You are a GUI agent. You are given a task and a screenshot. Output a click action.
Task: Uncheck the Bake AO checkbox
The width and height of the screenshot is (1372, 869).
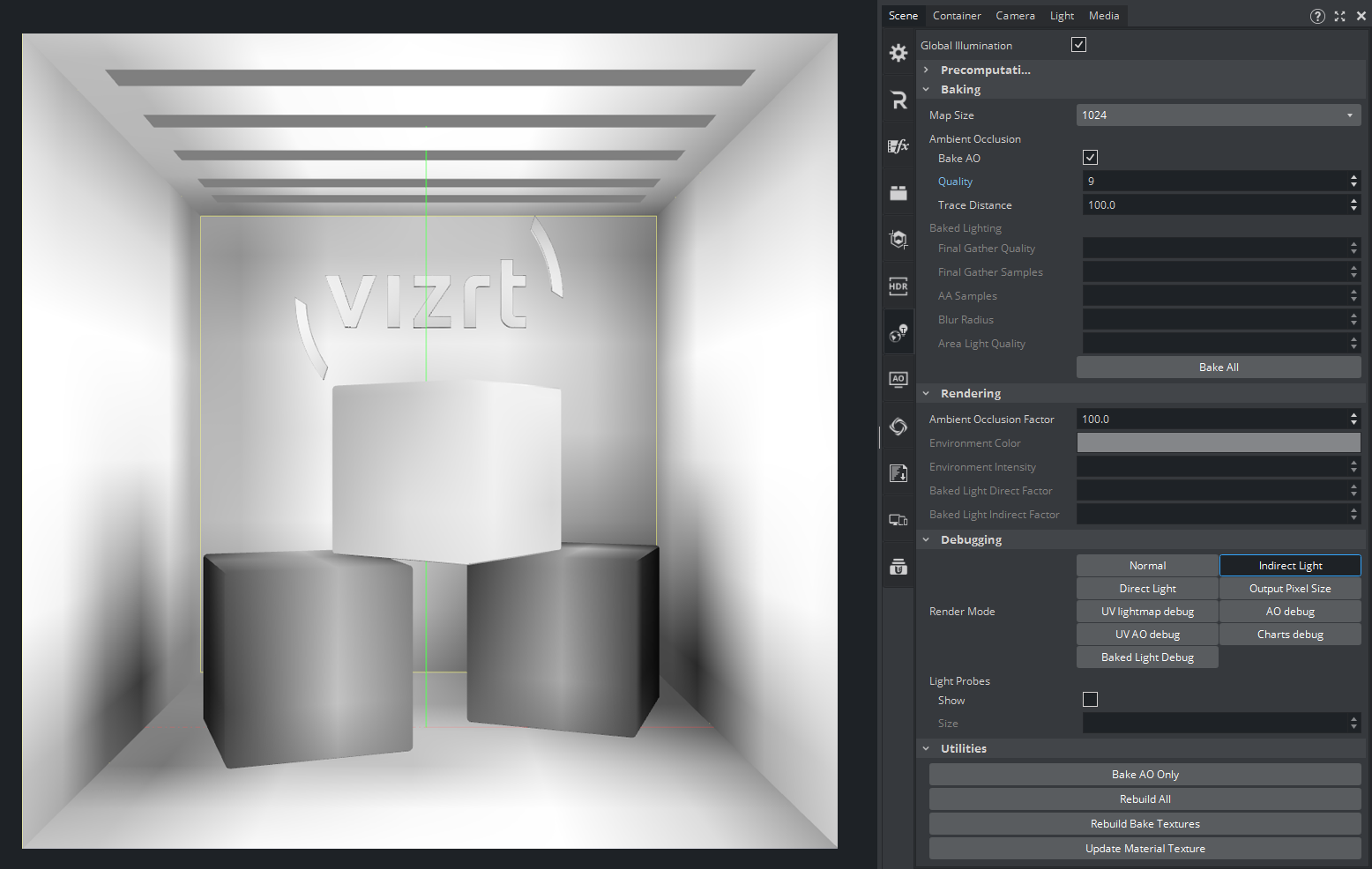click(x=1090, y=158)
